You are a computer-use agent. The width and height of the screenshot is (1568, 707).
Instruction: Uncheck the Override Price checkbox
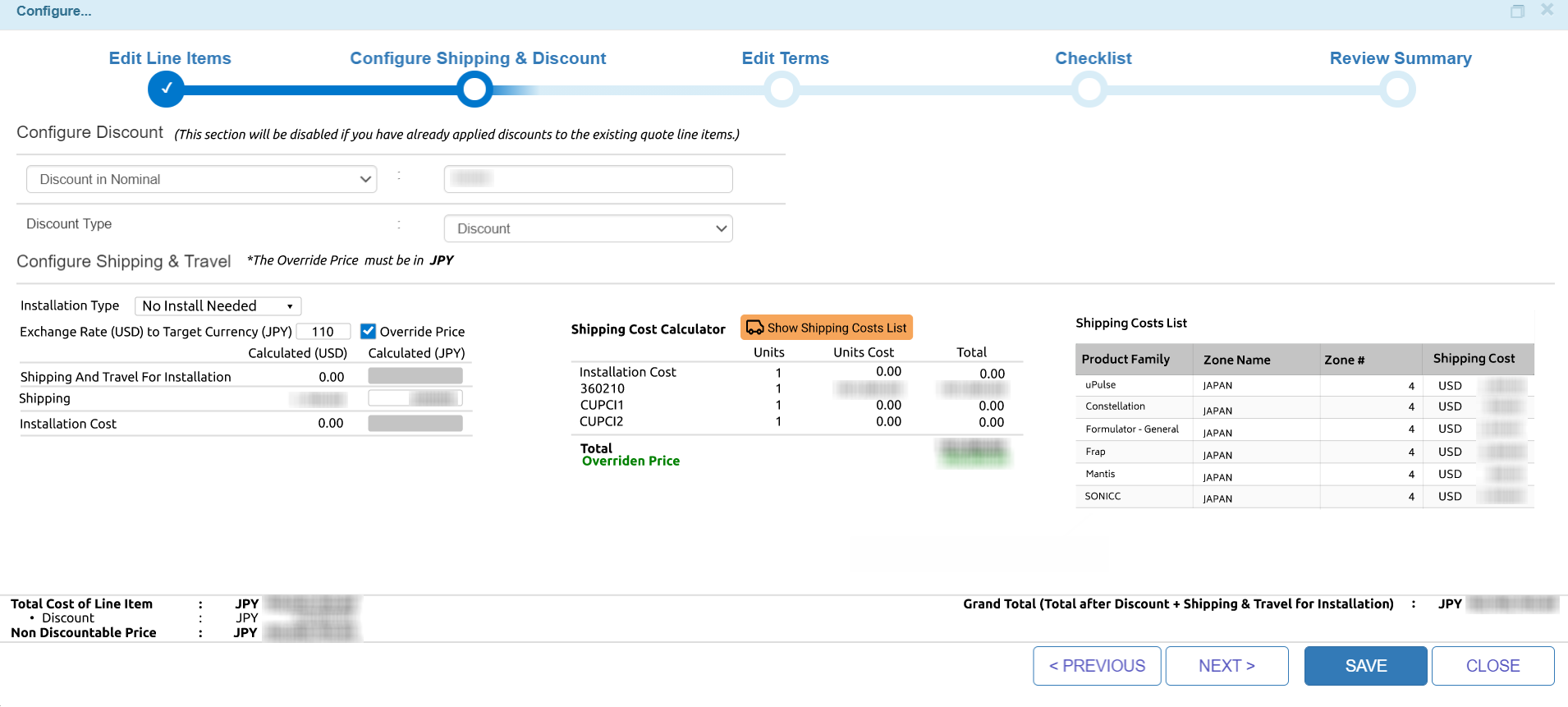click(x=369, y=331)
